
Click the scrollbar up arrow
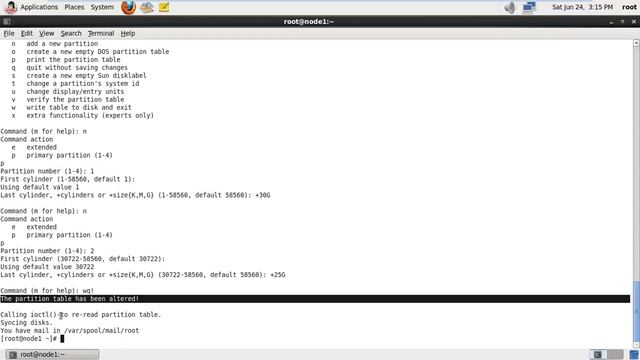click(636, 43)
